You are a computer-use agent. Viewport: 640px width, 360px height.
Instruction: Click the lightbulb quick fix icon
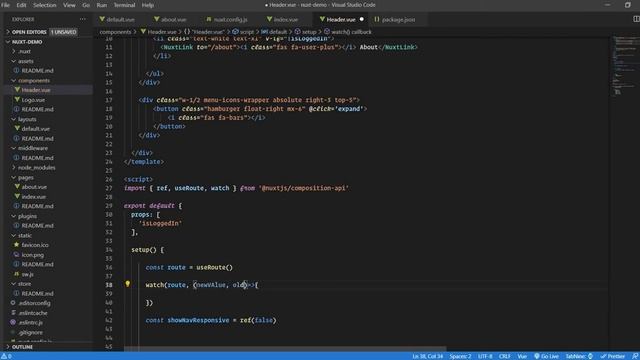(127, 284)
